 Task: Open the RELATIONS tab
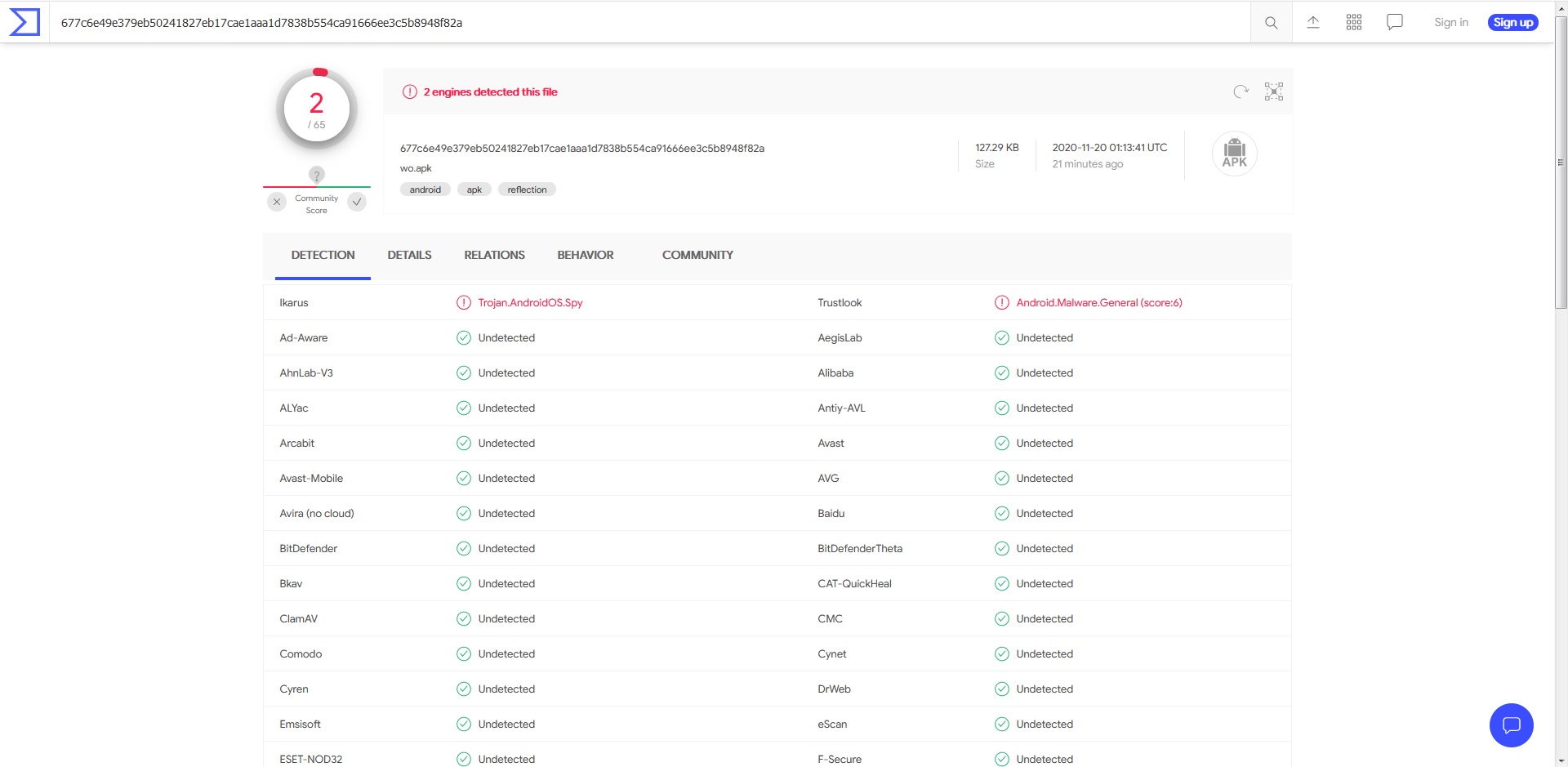(x=494, y=255)
